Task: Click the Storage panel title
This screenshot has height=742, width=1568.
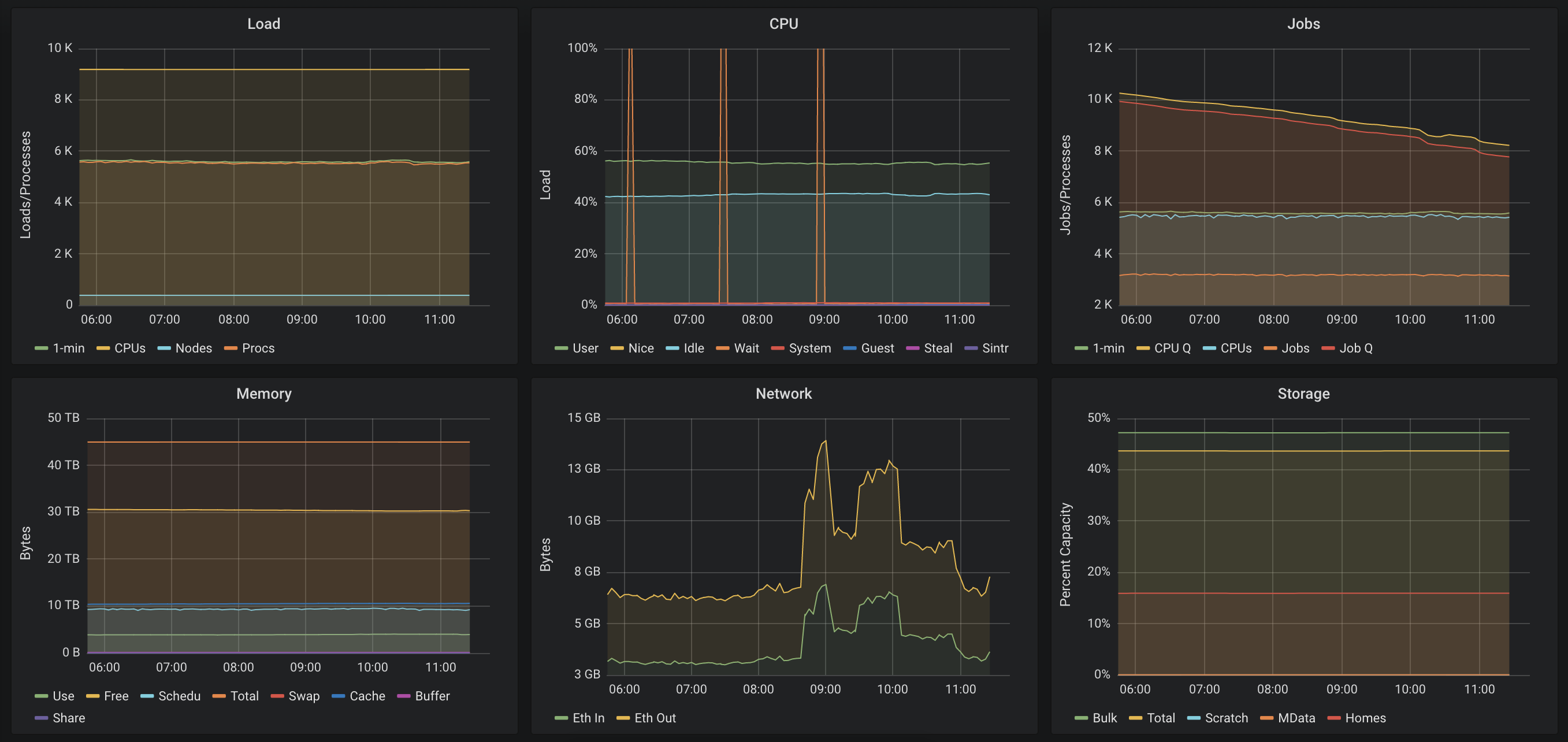Action: 1303,393
